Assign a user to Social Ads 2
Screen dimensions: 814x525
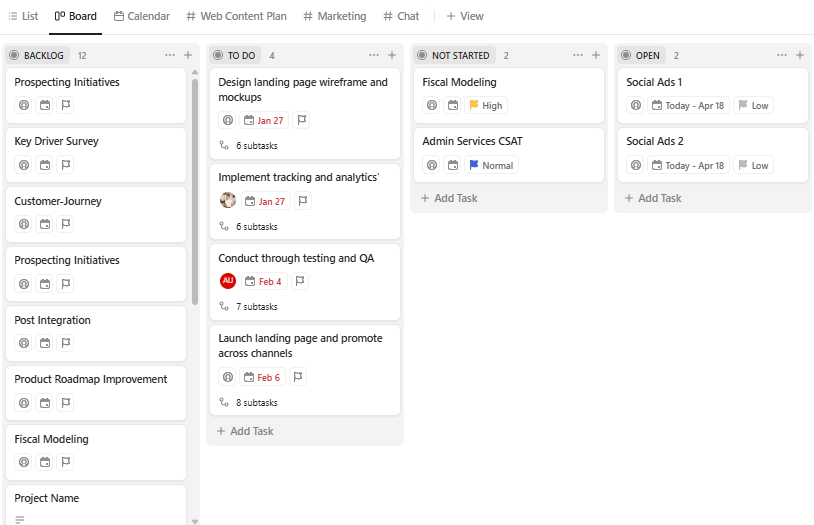pos(636,165)
